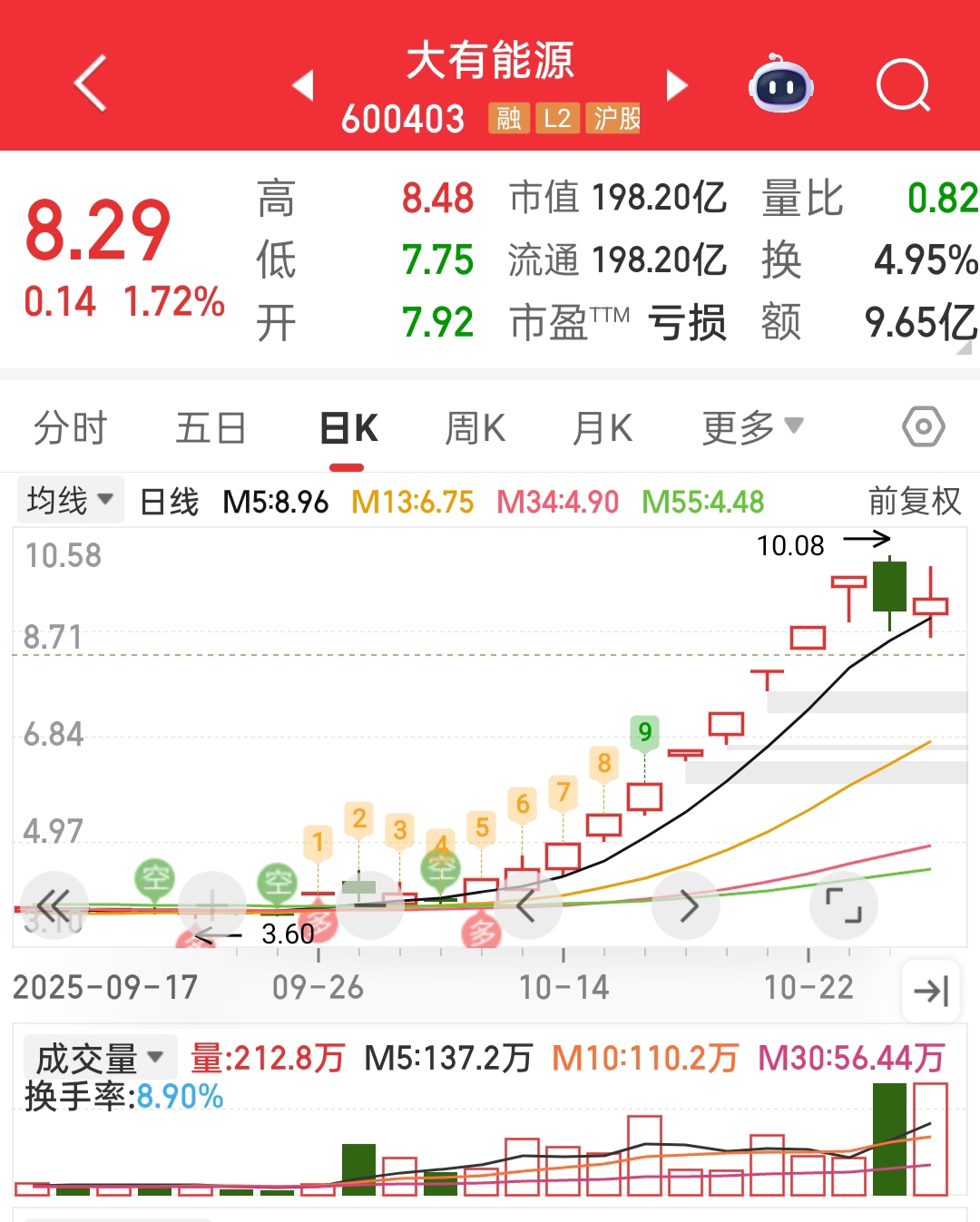Screen dimensions: 980x1222
Task: Tap the orange 6 signal marker
Action: coord(522,804)
